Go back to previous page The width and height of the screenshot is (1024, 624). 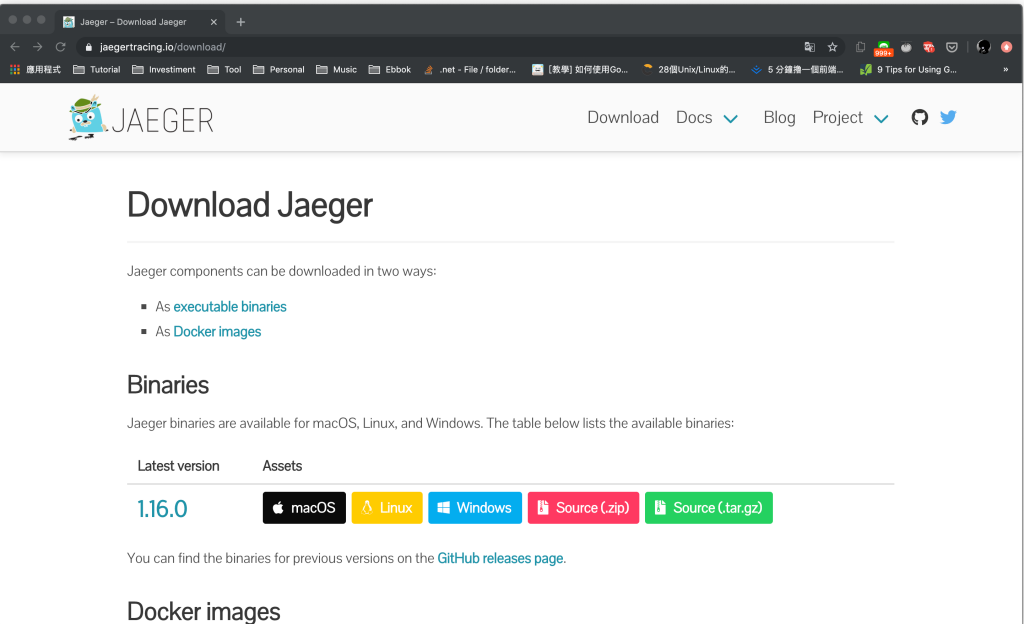(15, 47)
